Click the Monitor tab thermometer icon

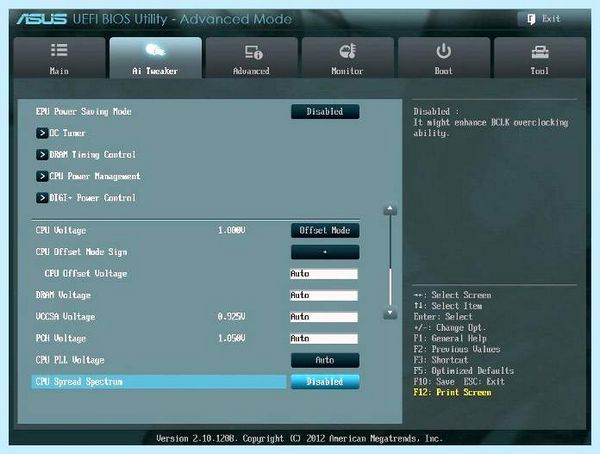coord(347,51)
